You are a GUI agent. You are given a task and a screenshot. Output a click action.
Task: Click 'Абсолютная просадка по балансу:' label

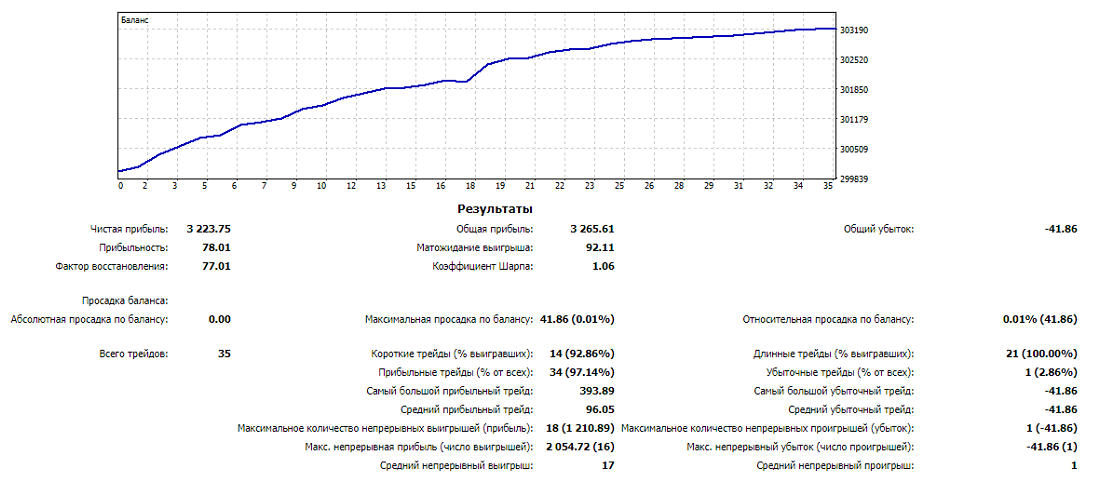90,319
